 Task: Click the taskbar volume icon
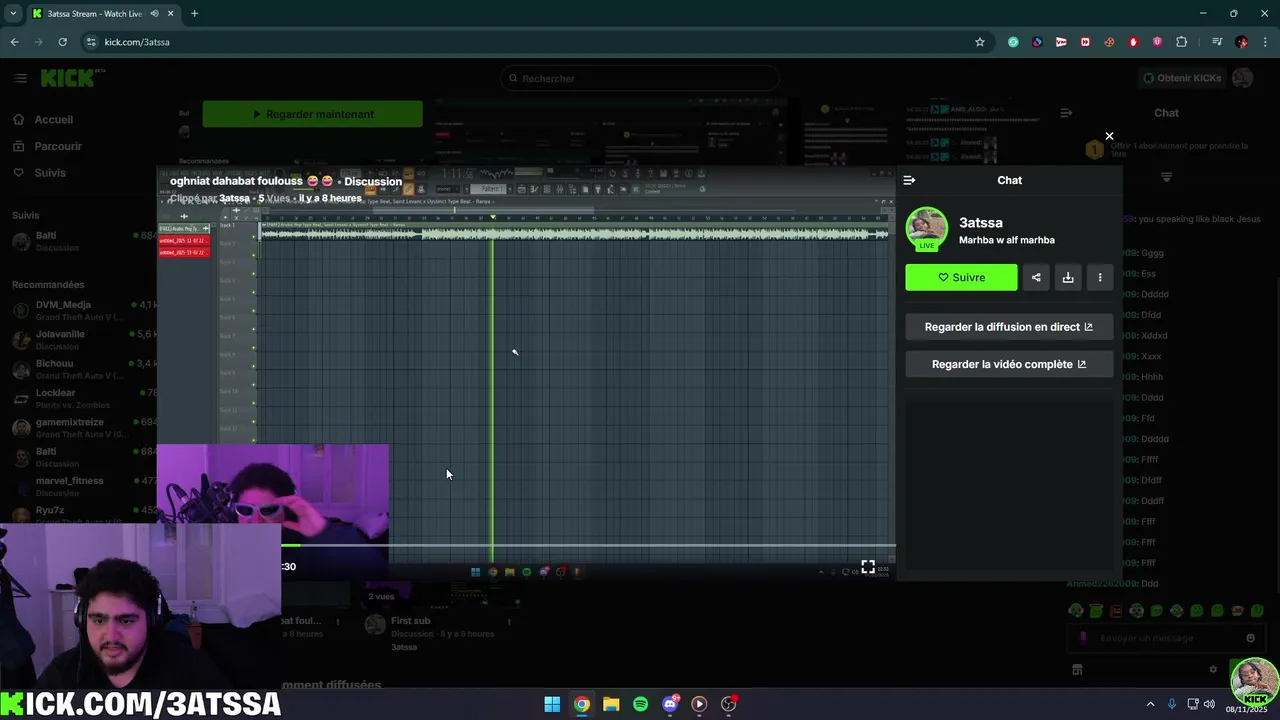click(1209, 704)
